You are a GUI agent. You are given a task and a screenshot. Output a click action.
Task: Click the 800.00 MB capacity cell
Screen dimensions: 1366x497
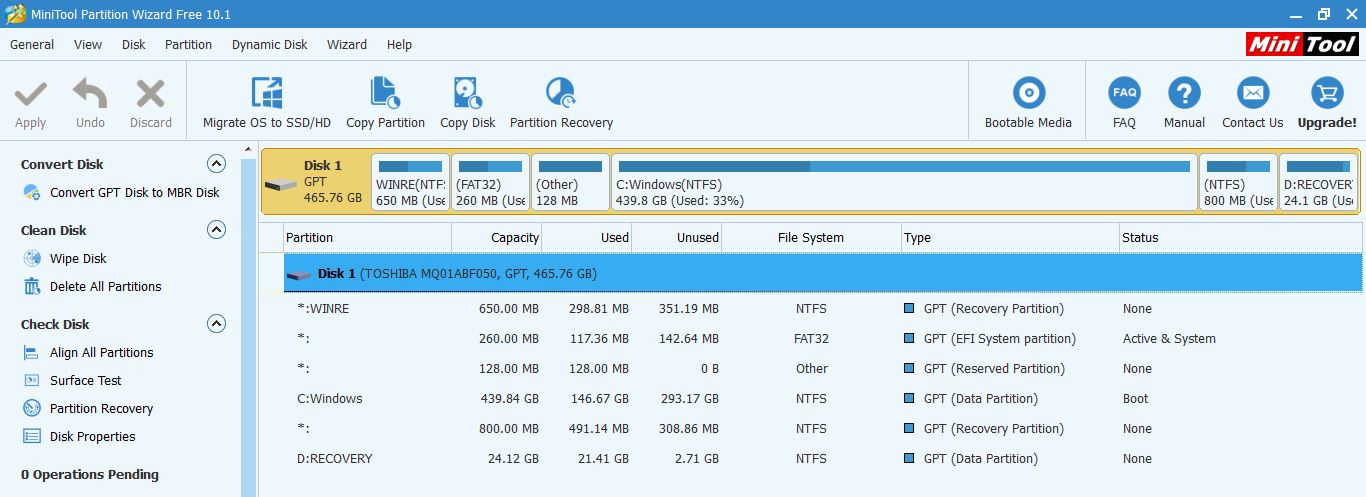(509, 429)
